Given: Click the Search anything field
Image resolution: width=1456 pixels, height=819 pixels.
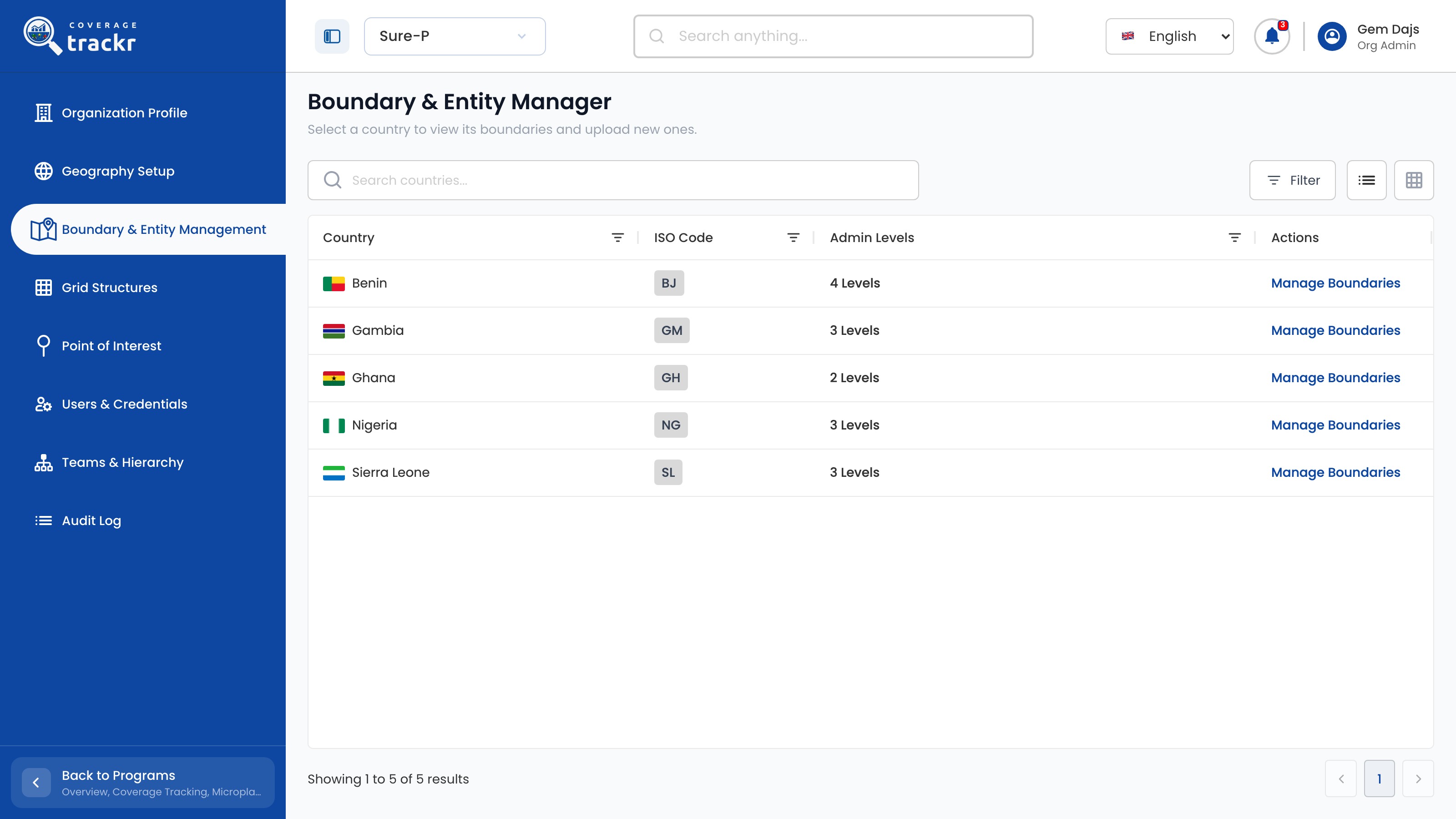Looking at the screenshot, I should tap(833, 36).
